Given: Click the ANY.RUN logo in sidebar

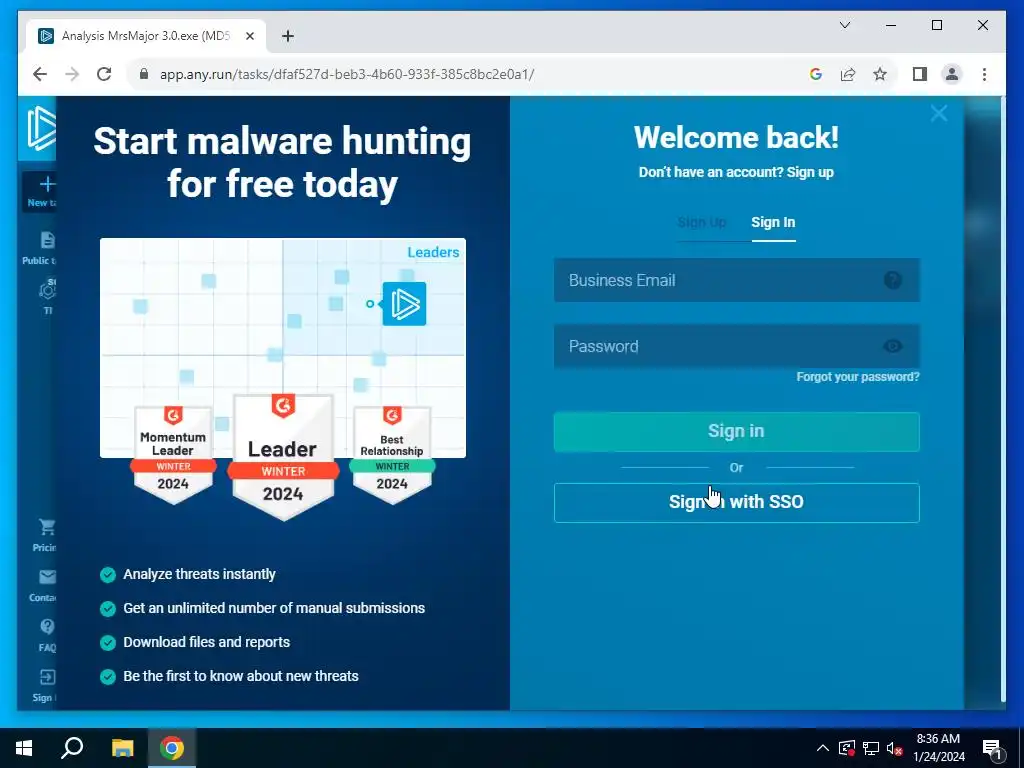Looking at the screenshot, I should click(41, 129).
